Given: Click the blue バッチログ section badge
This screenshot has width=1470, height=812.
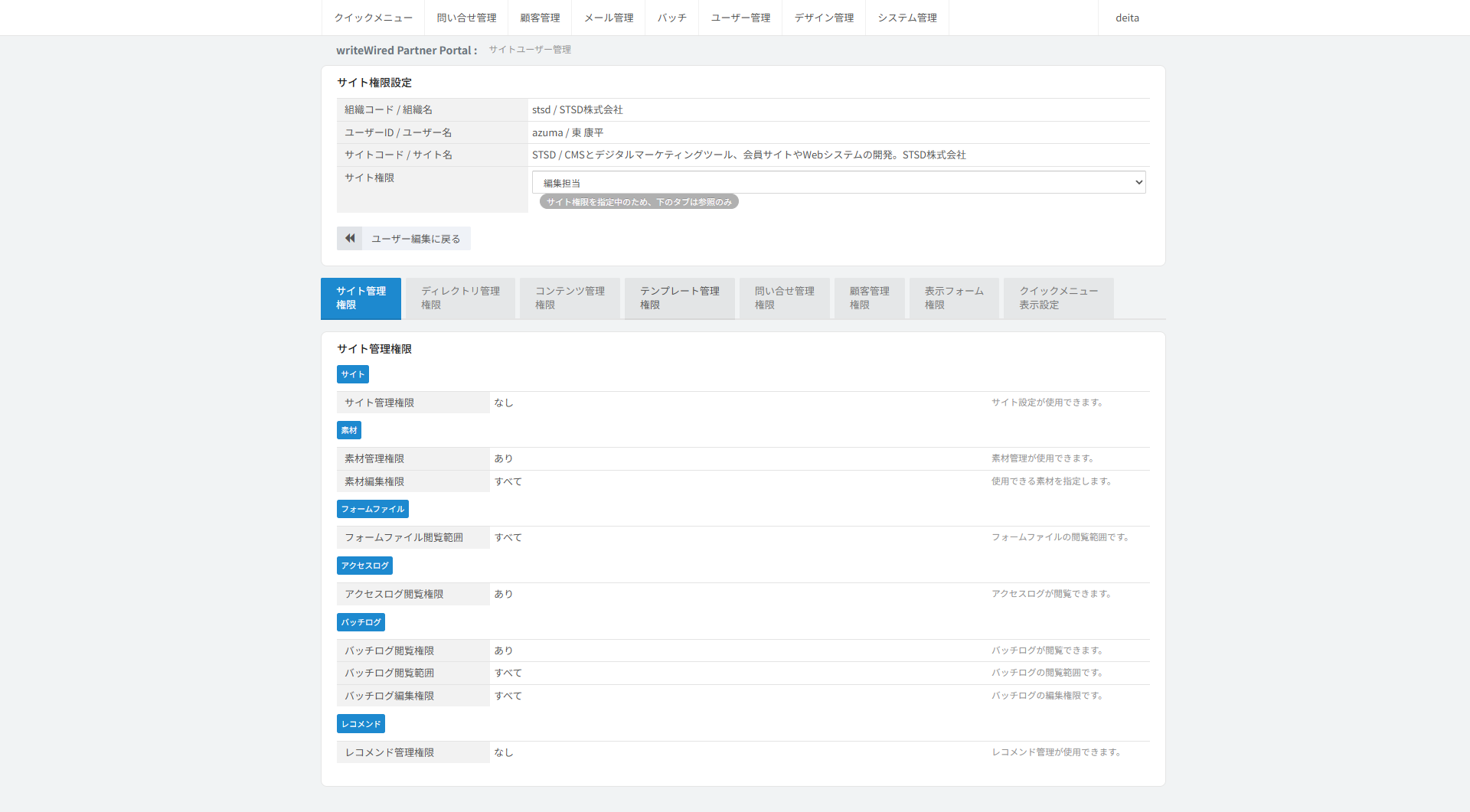Looking at the screenshot, I should 361,622.
